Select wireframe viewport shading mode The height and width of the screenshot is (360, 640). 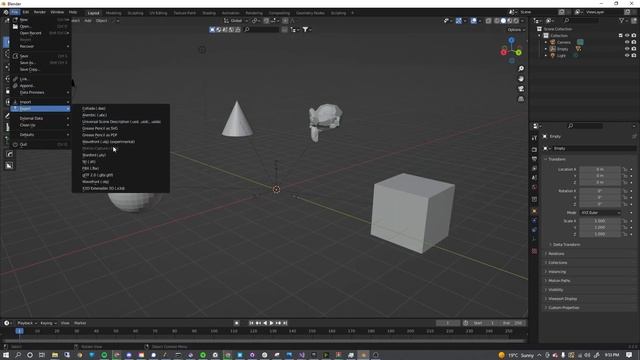coord(496,20)
